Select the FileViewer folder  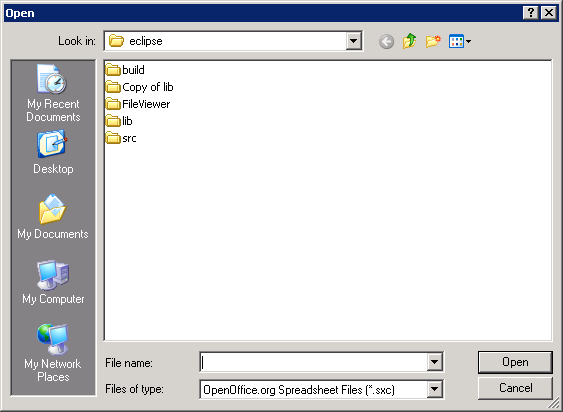[x=138, y=104]
